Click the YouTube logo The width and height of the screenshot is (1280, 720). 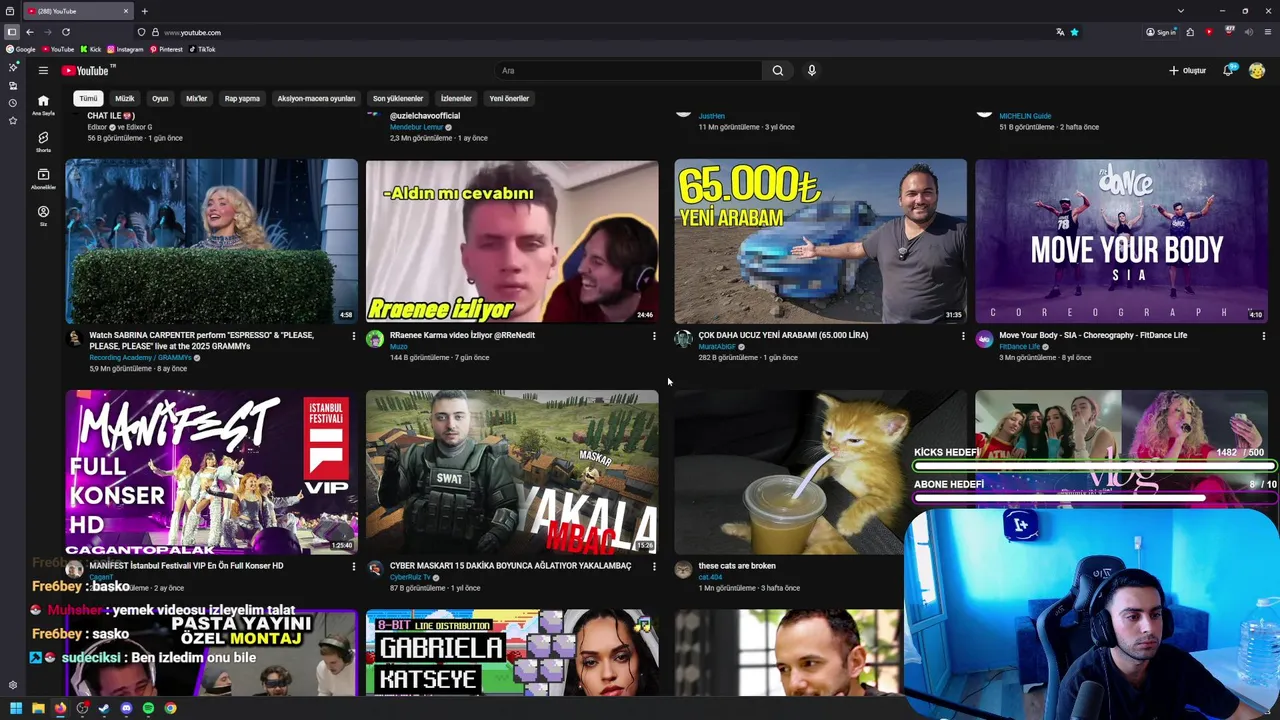click(88, 70)
